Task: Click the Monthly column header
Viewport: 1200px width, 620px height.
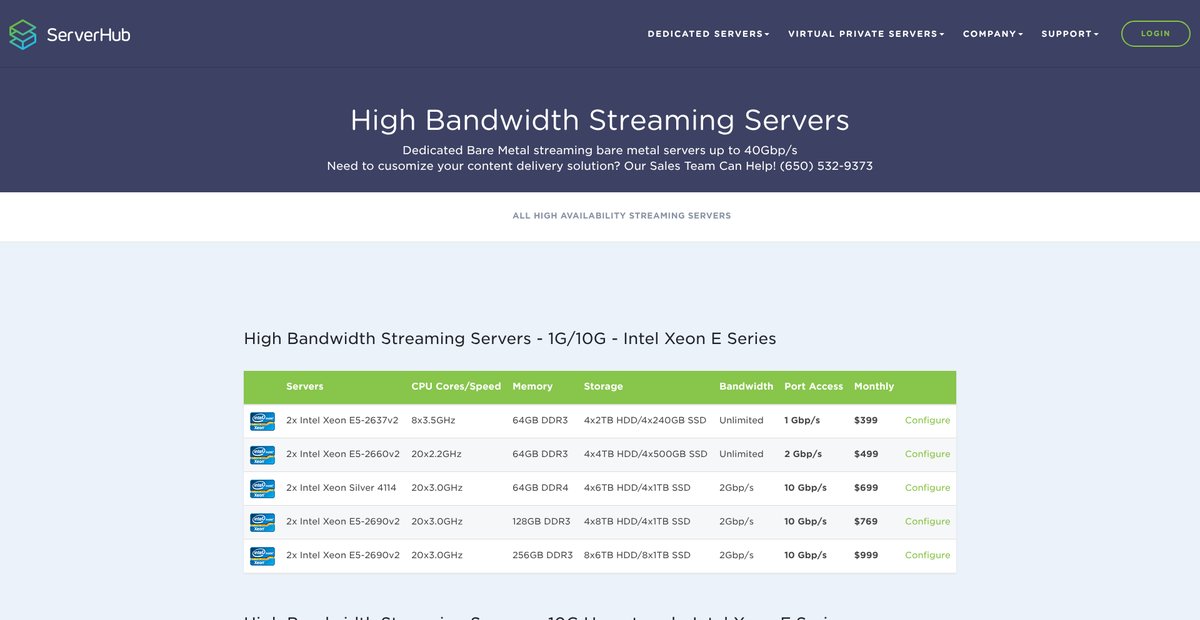Action: tap(874, 387)
